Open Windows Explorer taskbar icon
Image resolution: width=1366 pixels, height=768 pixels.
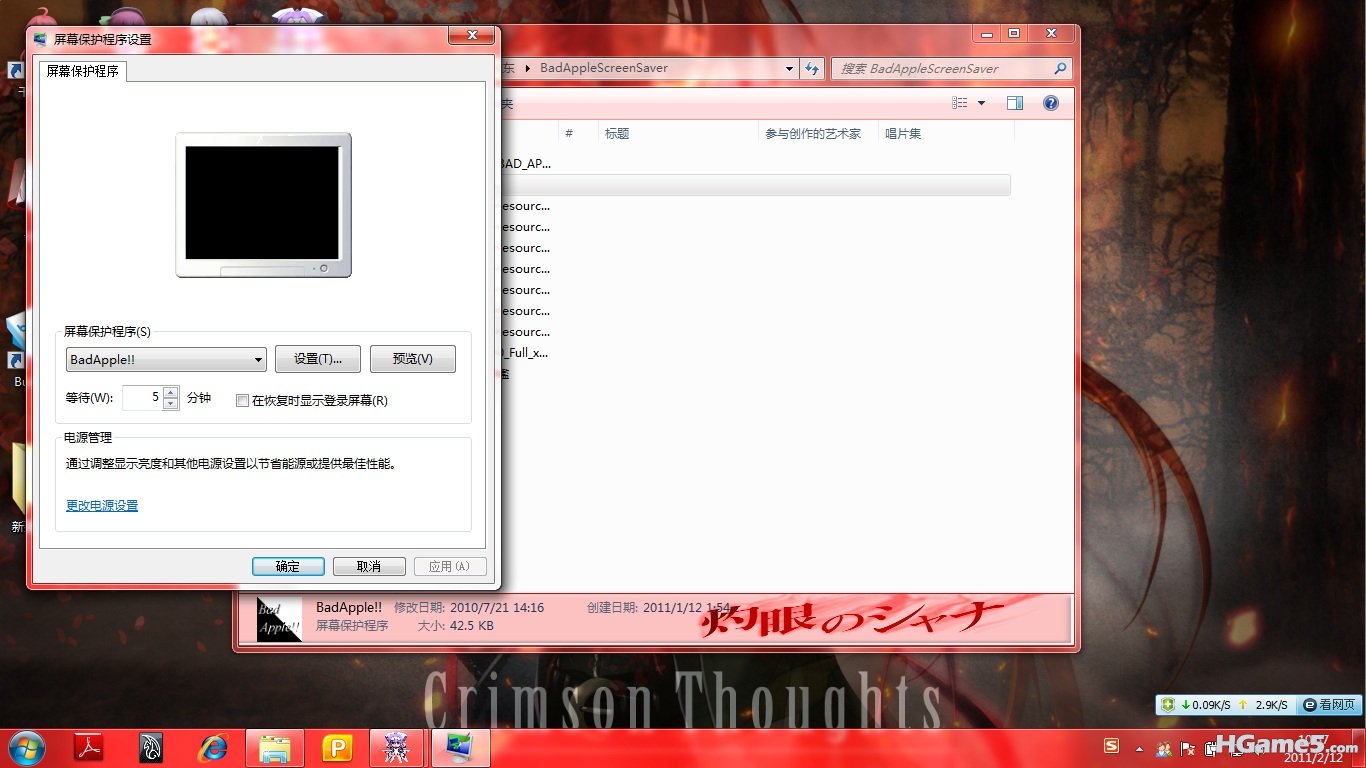(275, 748)
